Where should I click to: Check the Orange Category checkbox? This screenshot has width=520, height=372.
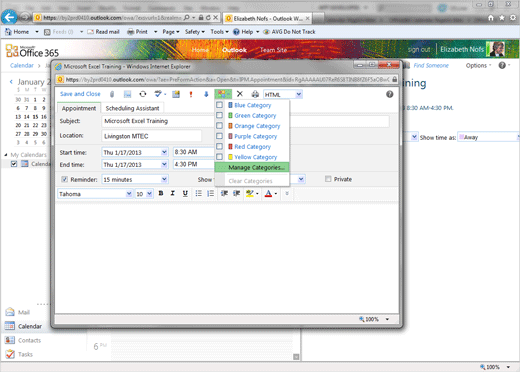coord(219,126)
